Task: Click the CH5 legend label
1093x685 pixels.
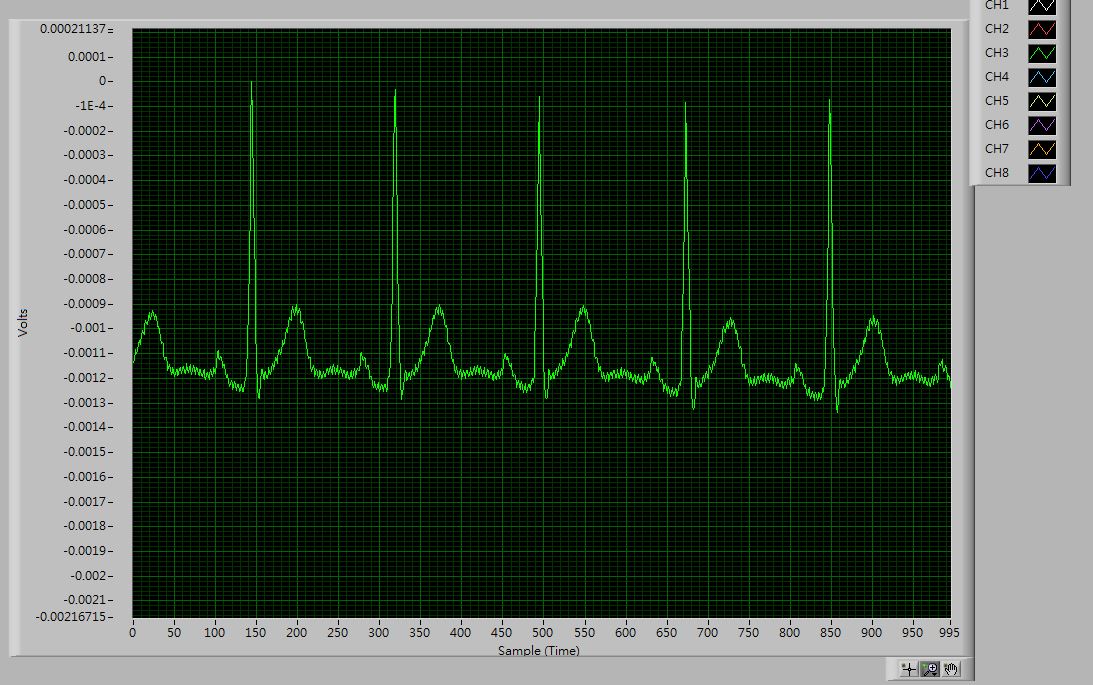Action: [997, 100]
